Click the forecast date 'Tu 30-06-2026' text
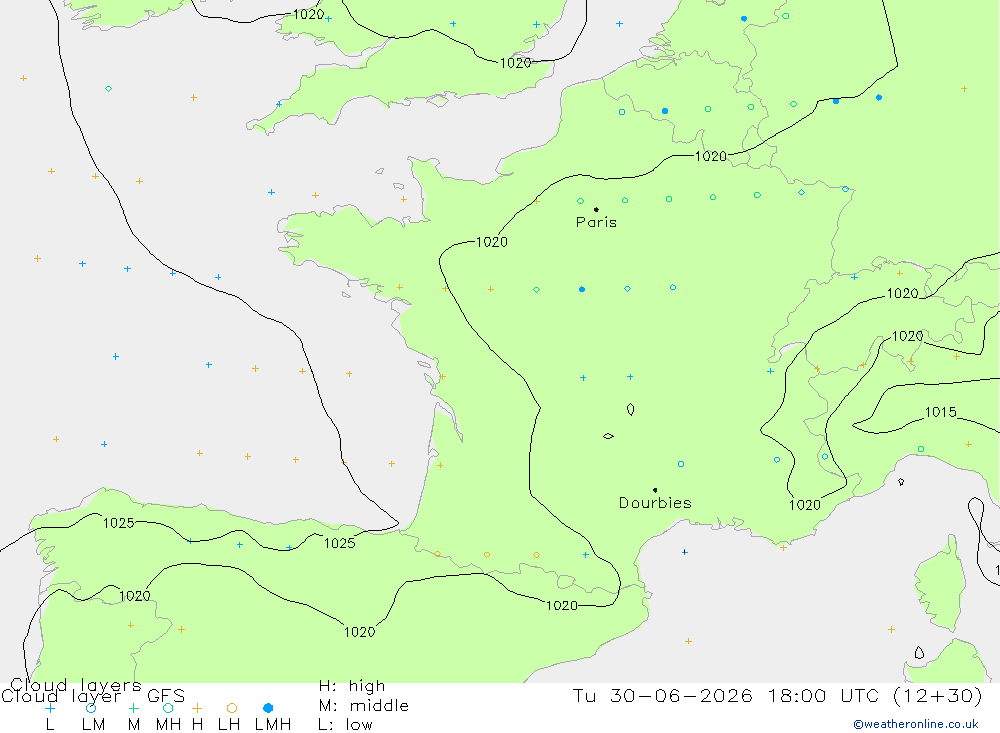The width and height of the screenshot is (1000, 733). coord(663,695)
